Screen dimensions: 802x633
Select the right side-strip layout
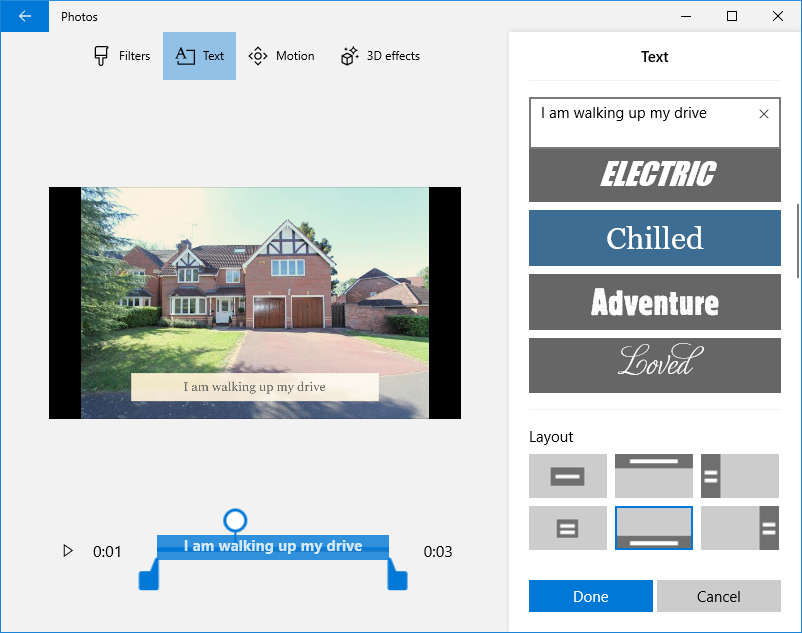coord(740,528)
